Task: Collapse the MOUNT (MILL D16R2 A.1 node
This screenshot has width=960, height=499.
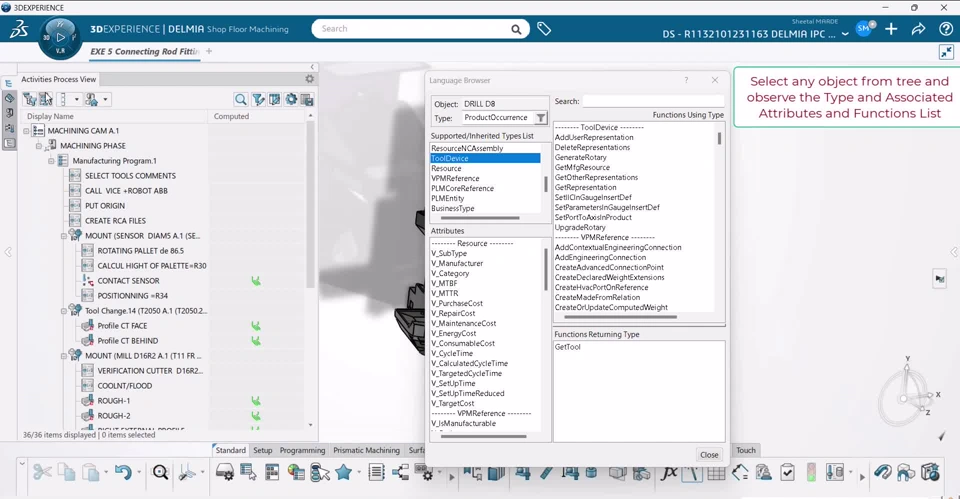Action: [x=64, y=356]
